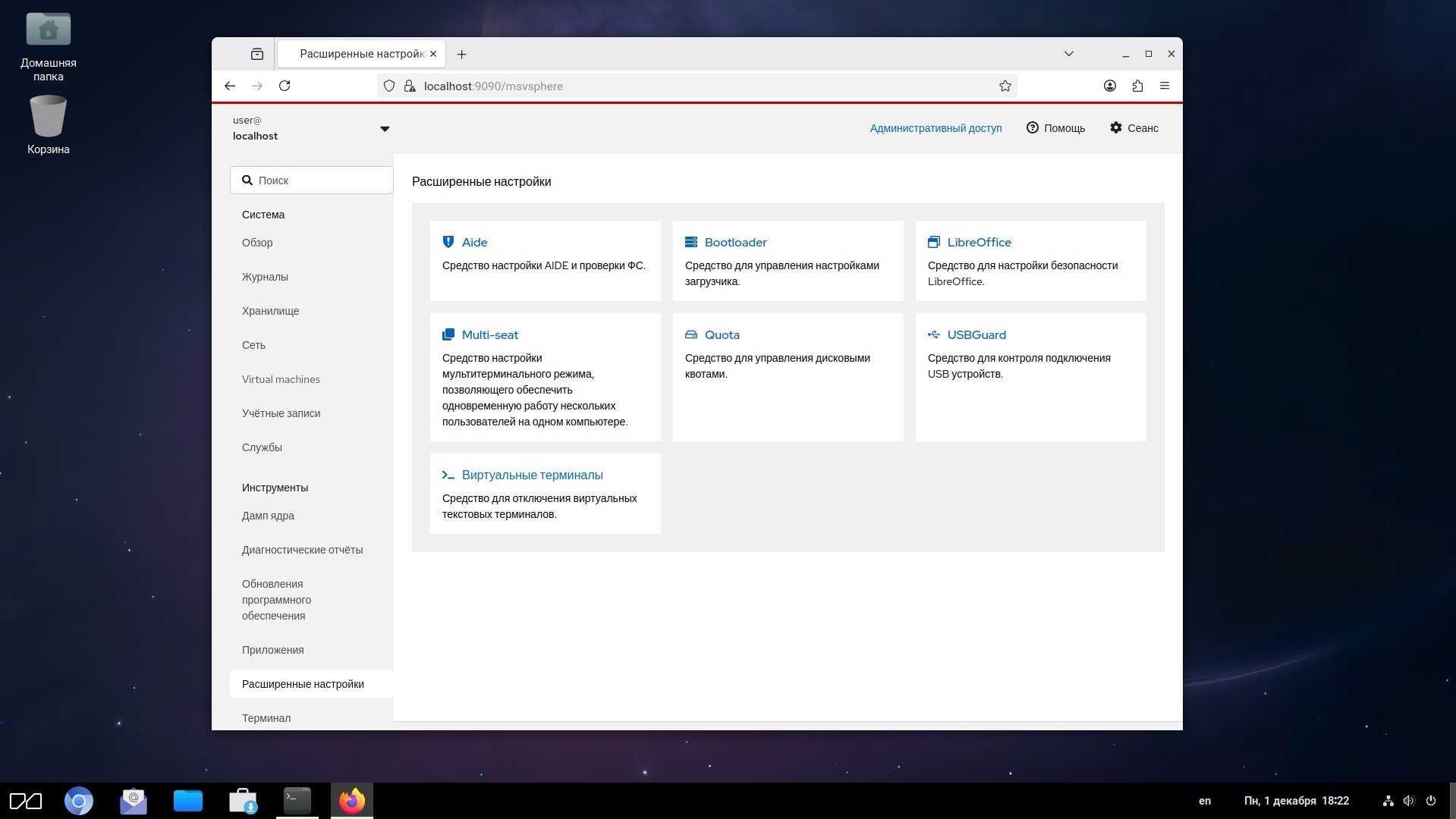Open the Firefox extensions icon
Screen dimensions: 1456x819
(x=1137, y=86)
